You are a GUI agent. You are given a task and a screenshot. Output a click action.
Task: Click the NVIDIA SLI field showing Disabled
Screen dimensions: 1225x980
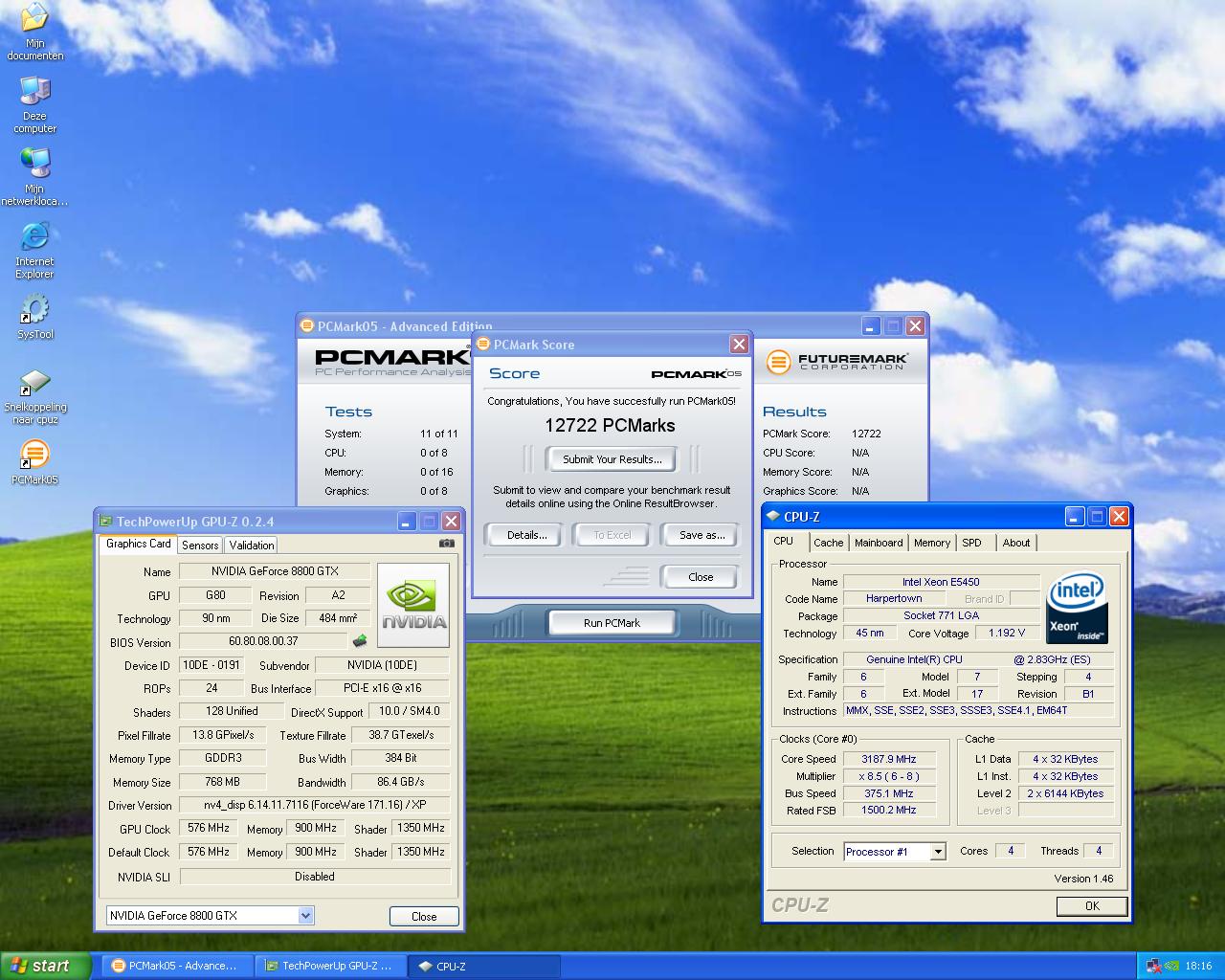click(x=315, y=876)
